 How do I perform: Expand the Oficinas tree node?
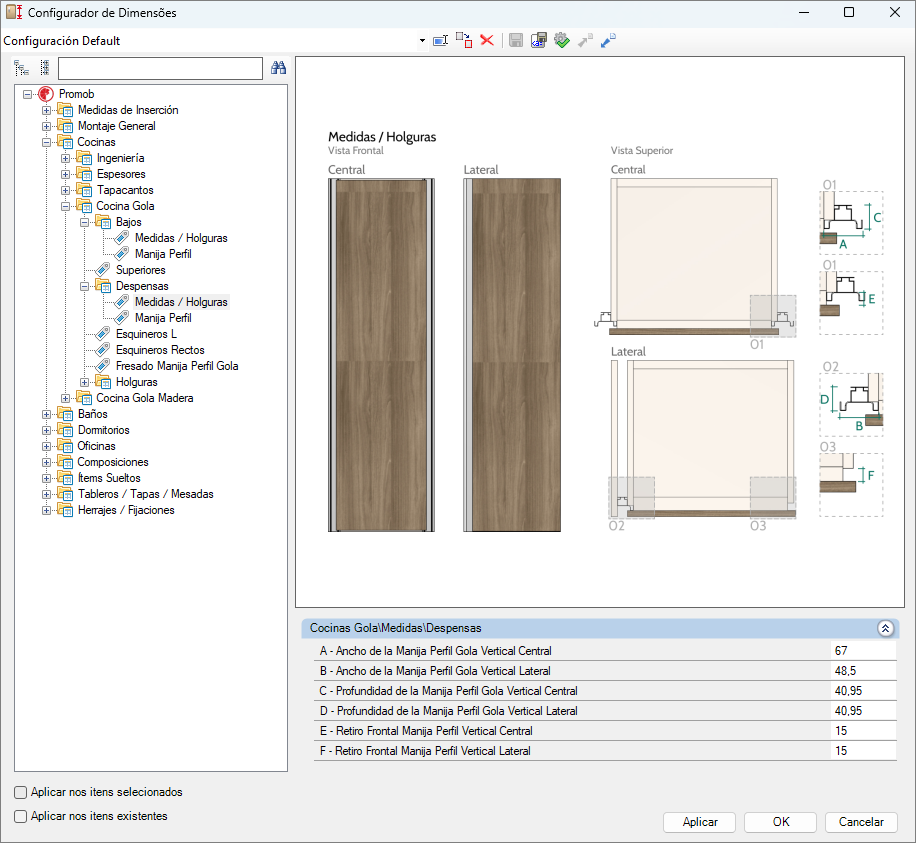pos(46,446)
